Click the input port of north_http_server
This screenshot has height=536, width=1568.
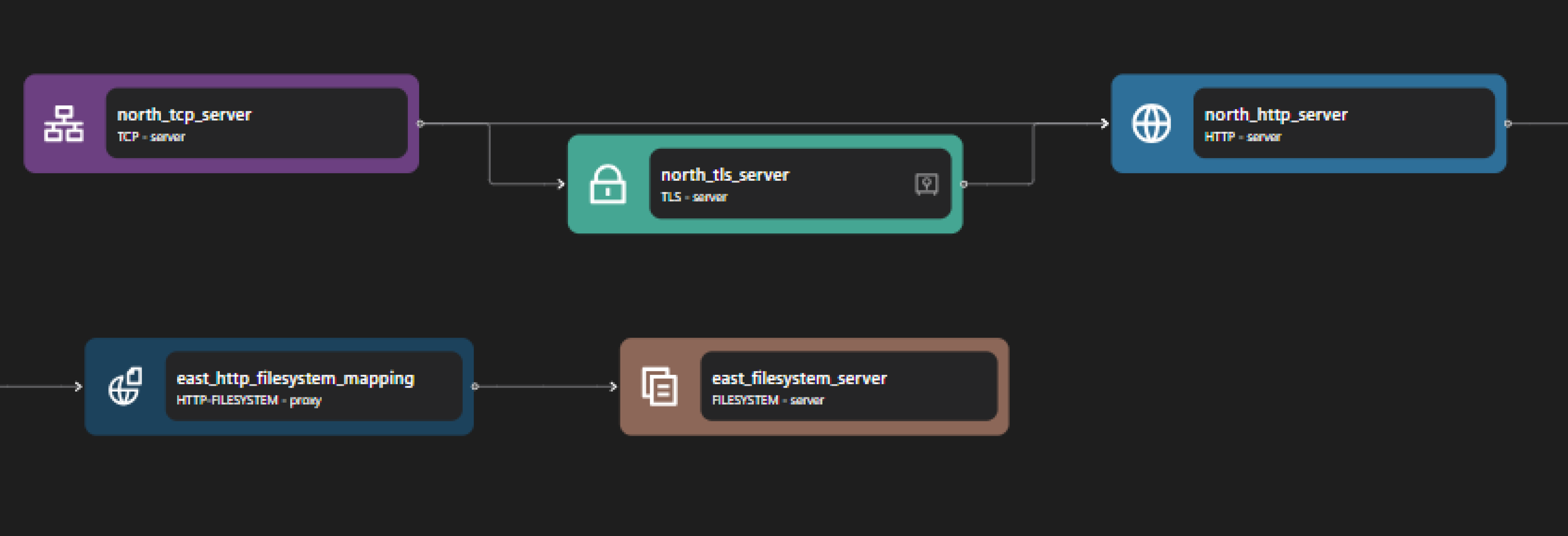pos(1105,123)
